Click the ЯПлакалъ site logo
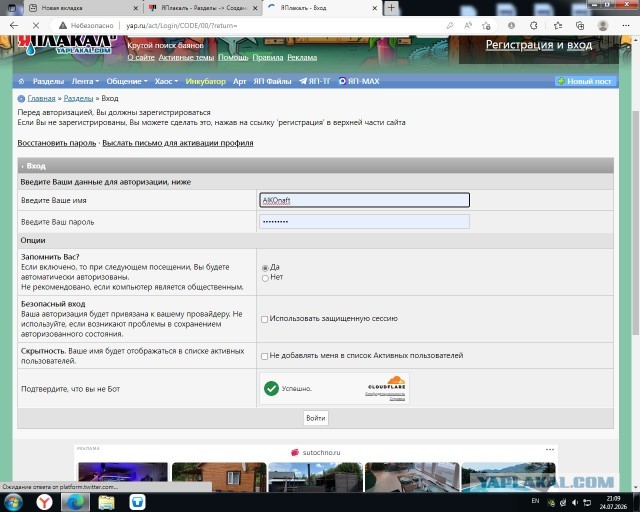The height and width of the screenshot is (512, 640). coord(65,45)
